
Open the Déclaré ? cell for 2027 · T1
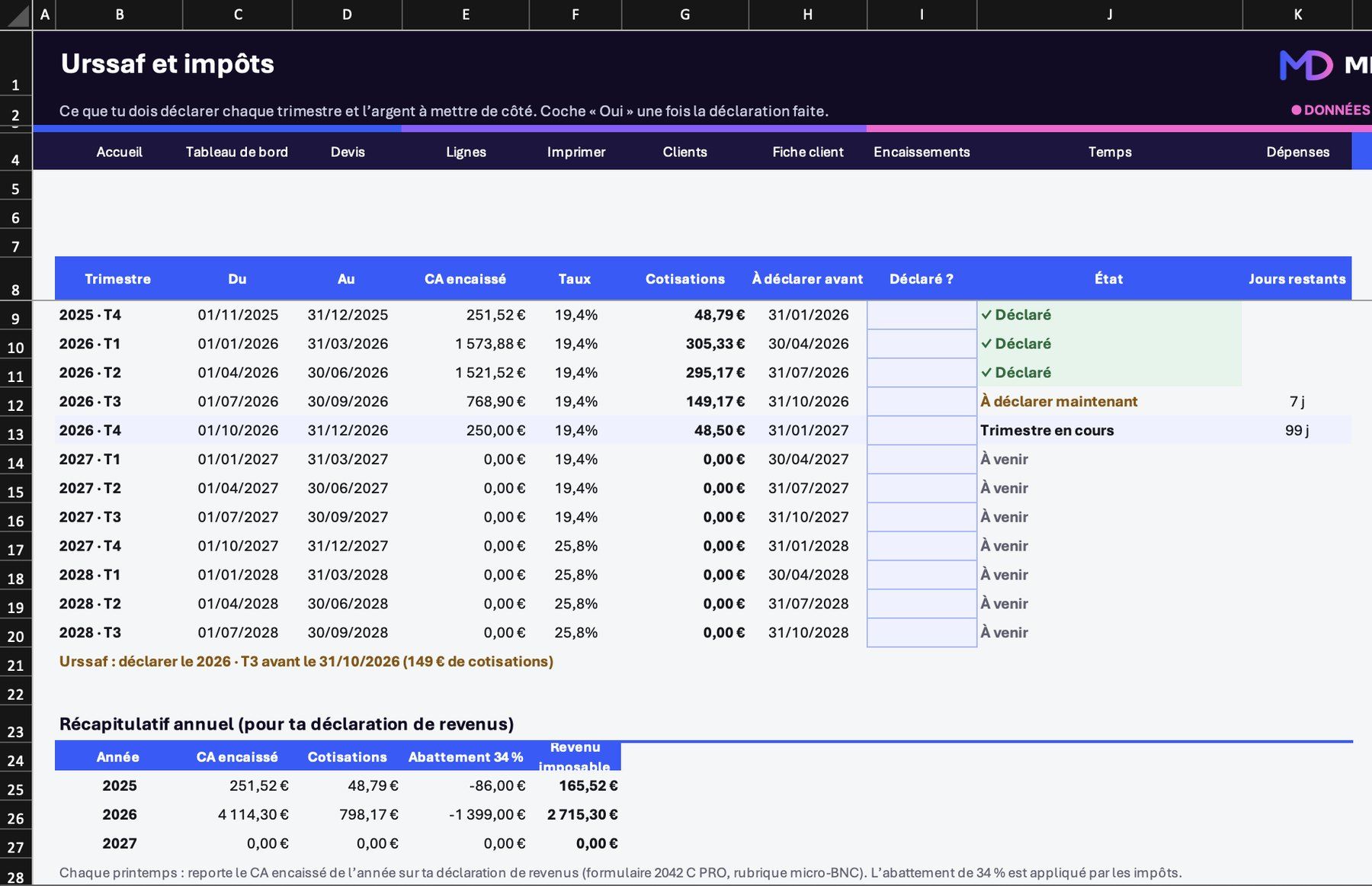(922, 460)
